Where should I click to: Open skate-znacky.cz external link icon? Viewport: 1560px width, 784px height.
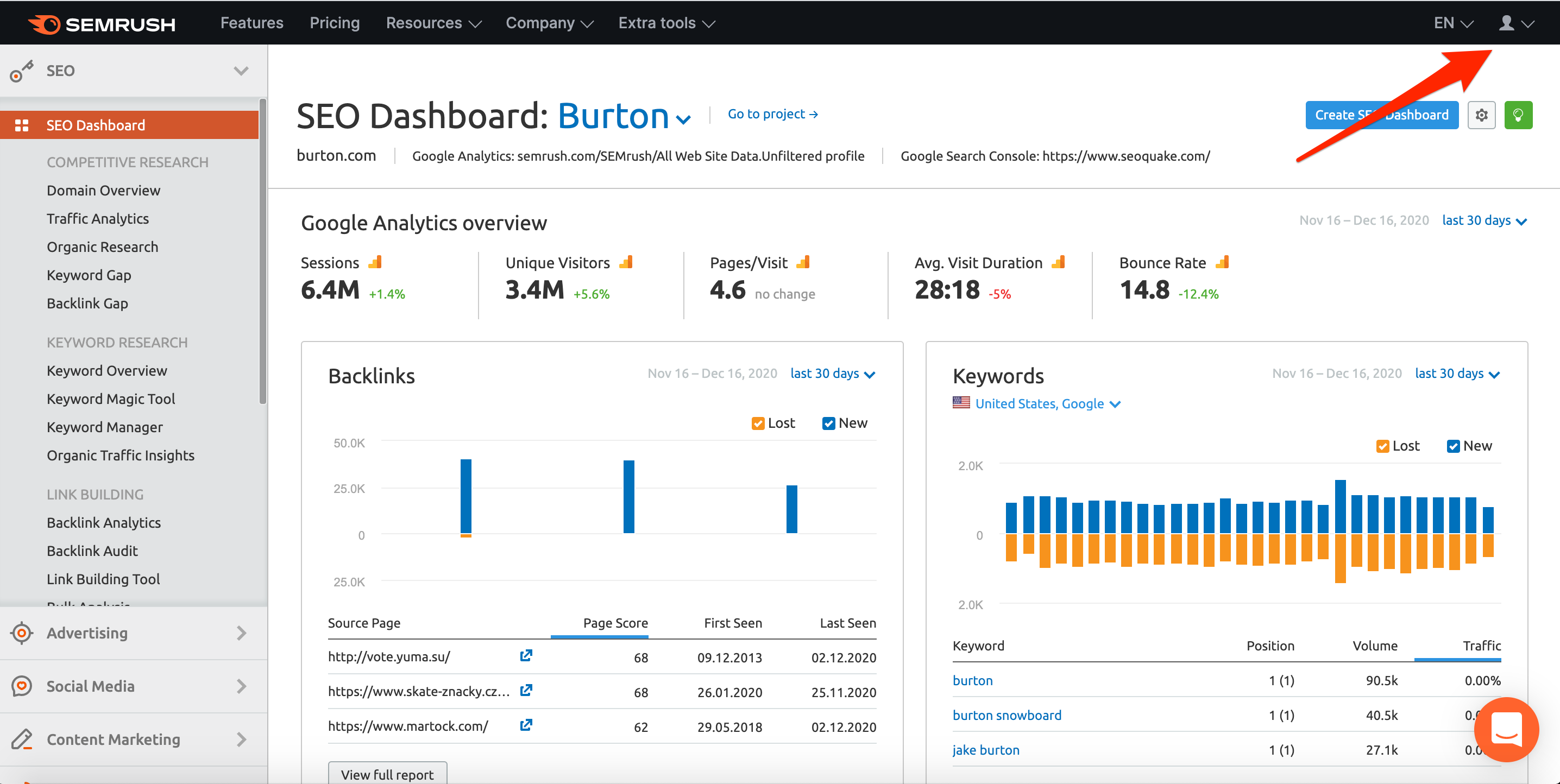[x=526, y=690]
